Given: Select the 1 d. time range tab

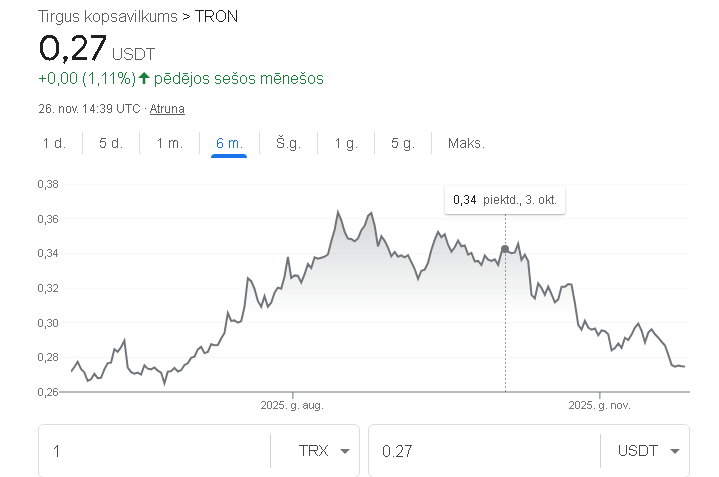Looking at the screenshot, I should coord(54,143).
